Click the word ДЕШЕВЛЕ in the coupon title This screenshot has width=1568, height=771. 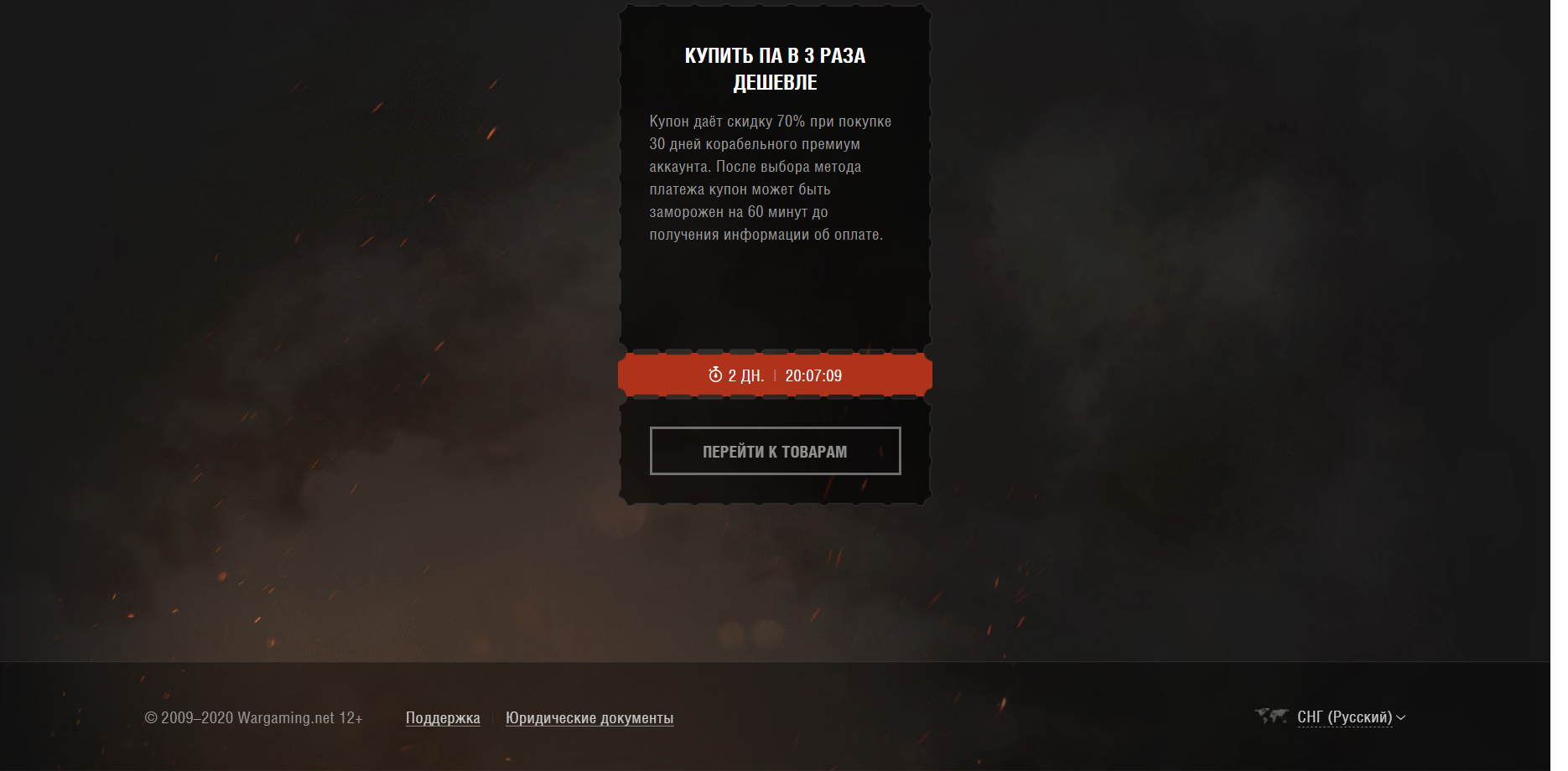775,82
